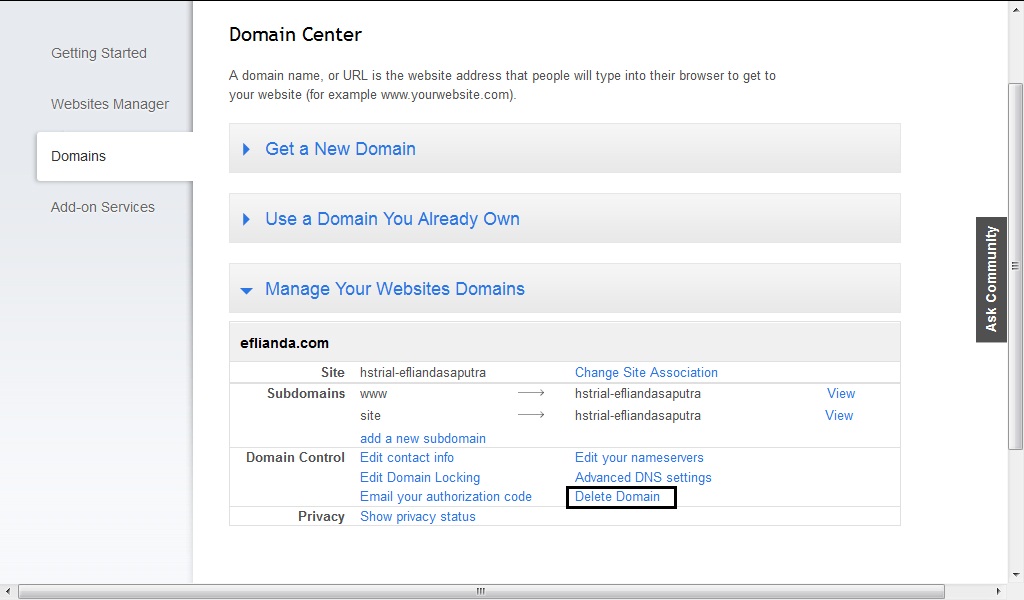Edit contact info for the domain
Image resolution: width=1024 pixels, height=600 pixels.
pyautogui.click(x=407, y=457)
